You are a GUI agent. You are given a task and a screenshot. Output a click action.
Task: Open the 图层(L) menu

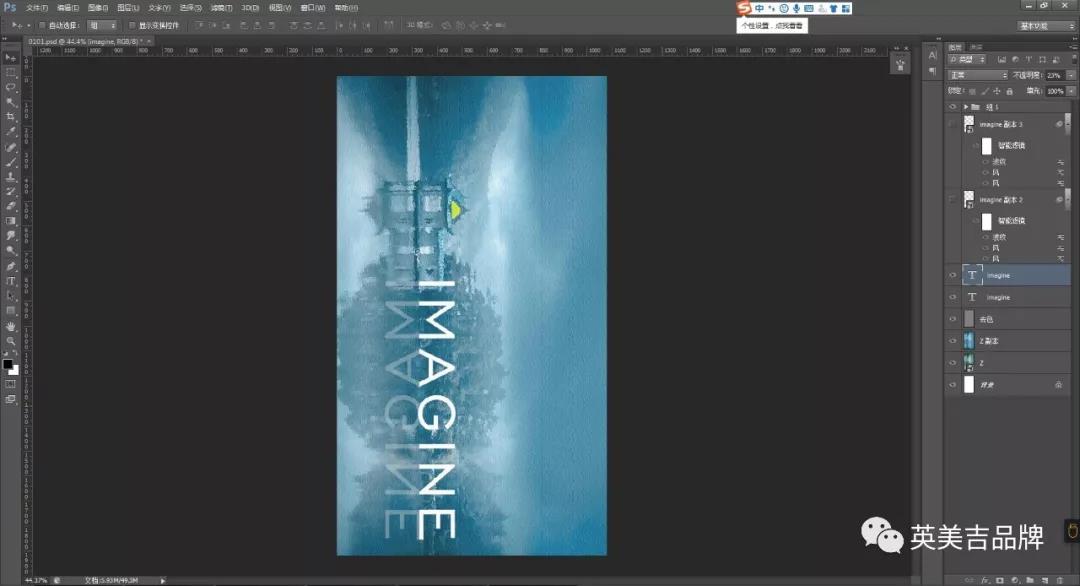coord(128,8)
